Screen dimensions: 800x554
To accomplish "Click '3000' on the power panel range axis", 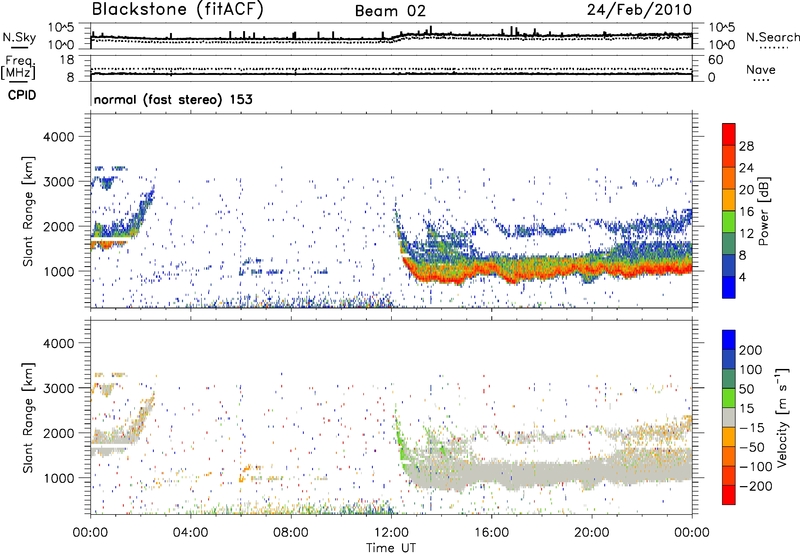I will point(58,182).
